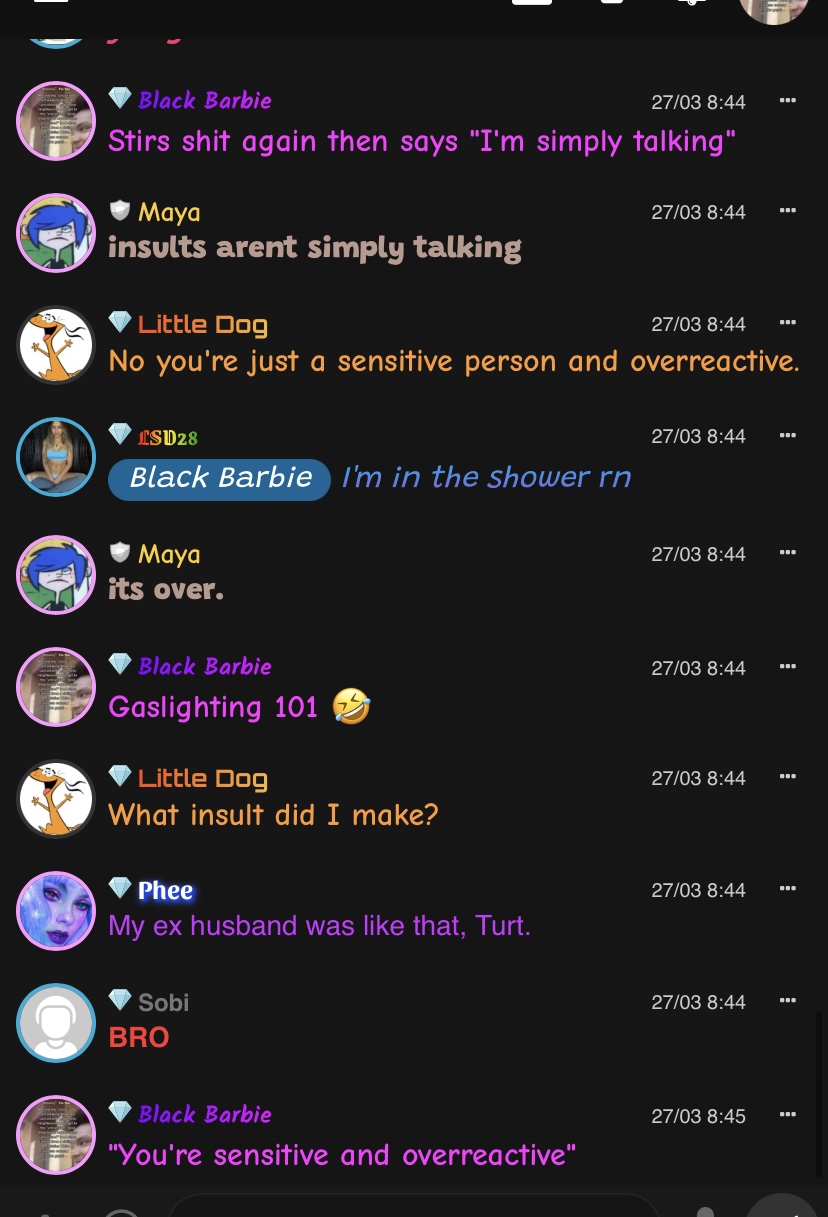Click the diamond badge next to Sobi
This screenshot has height=1217, width=828.
click(120, 1000)
